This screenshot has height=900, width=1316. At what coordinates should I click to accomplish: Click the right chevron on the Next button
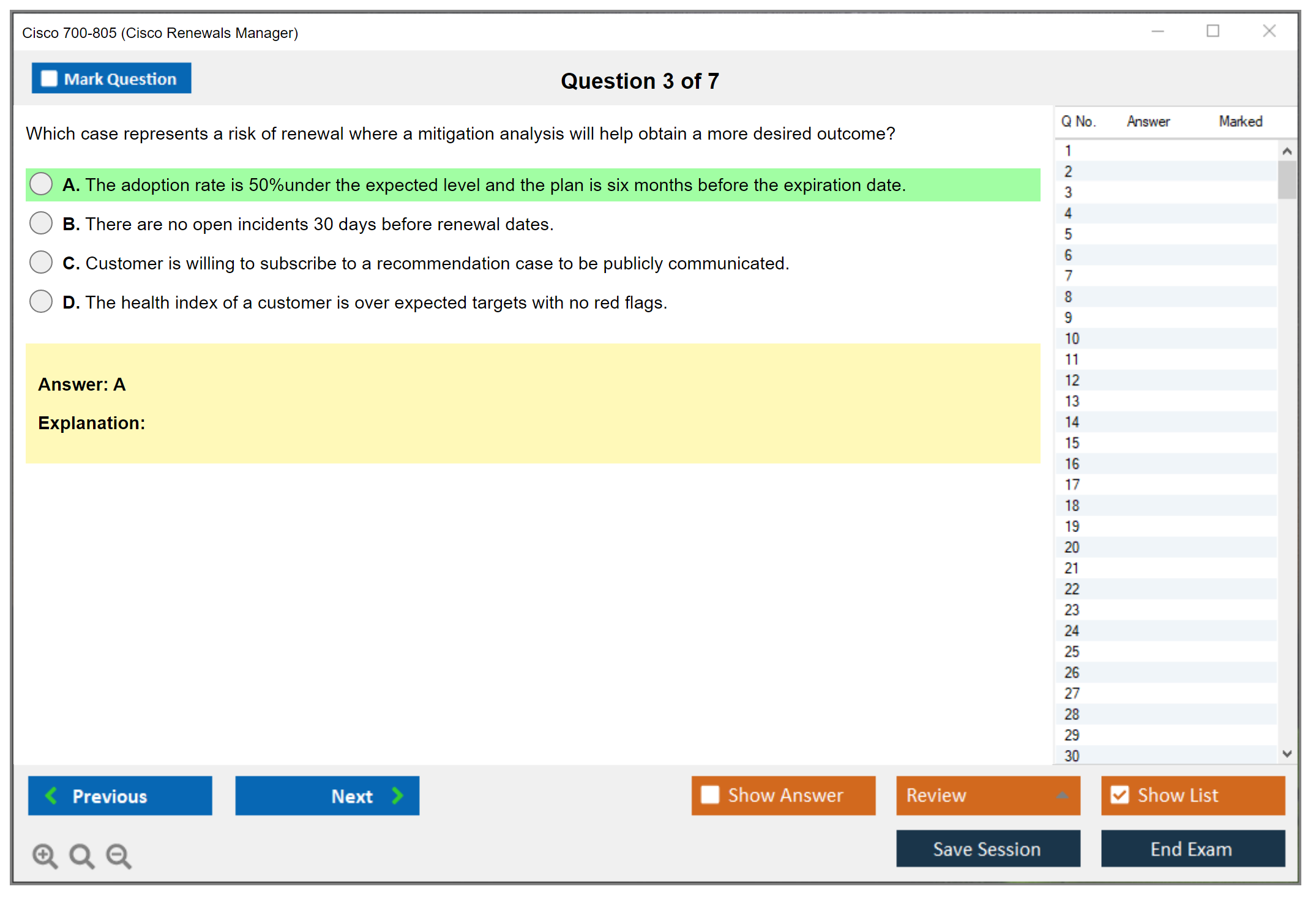click(x=397, y=795)
